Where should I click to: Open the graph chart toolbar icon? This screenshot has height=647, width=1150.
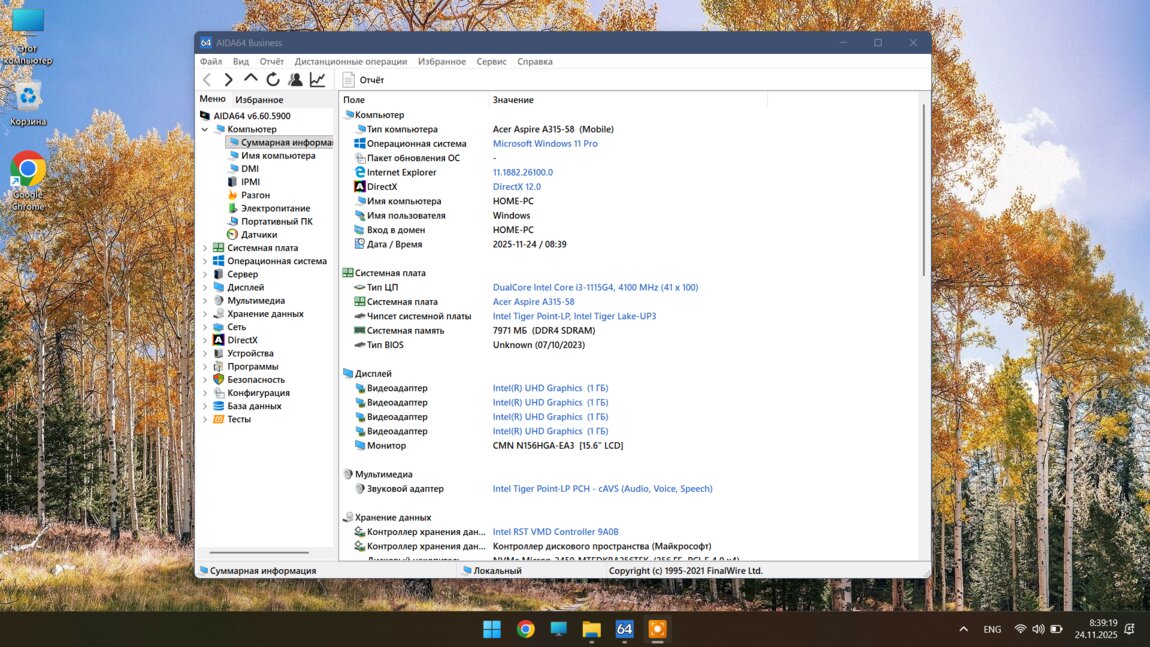pyautogui.click(x=317, y=80)
